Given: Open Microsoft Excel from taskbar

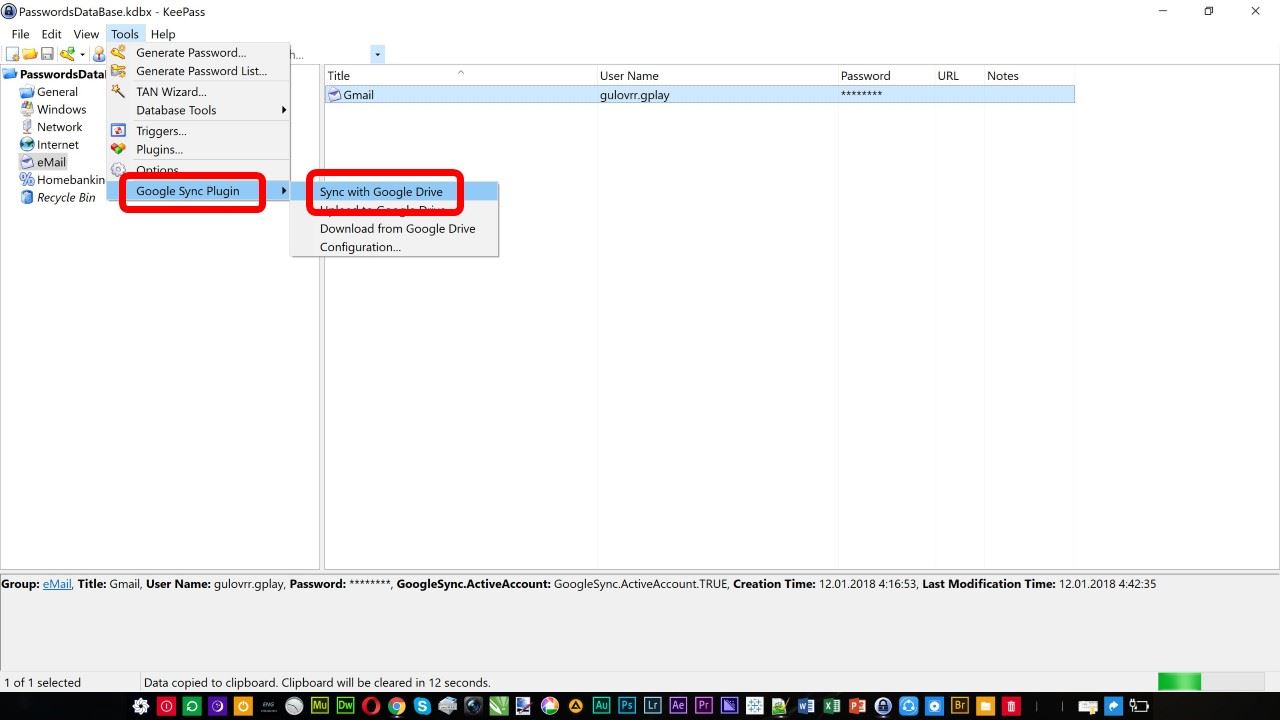Looking at the screenshot, I should 832,706.
